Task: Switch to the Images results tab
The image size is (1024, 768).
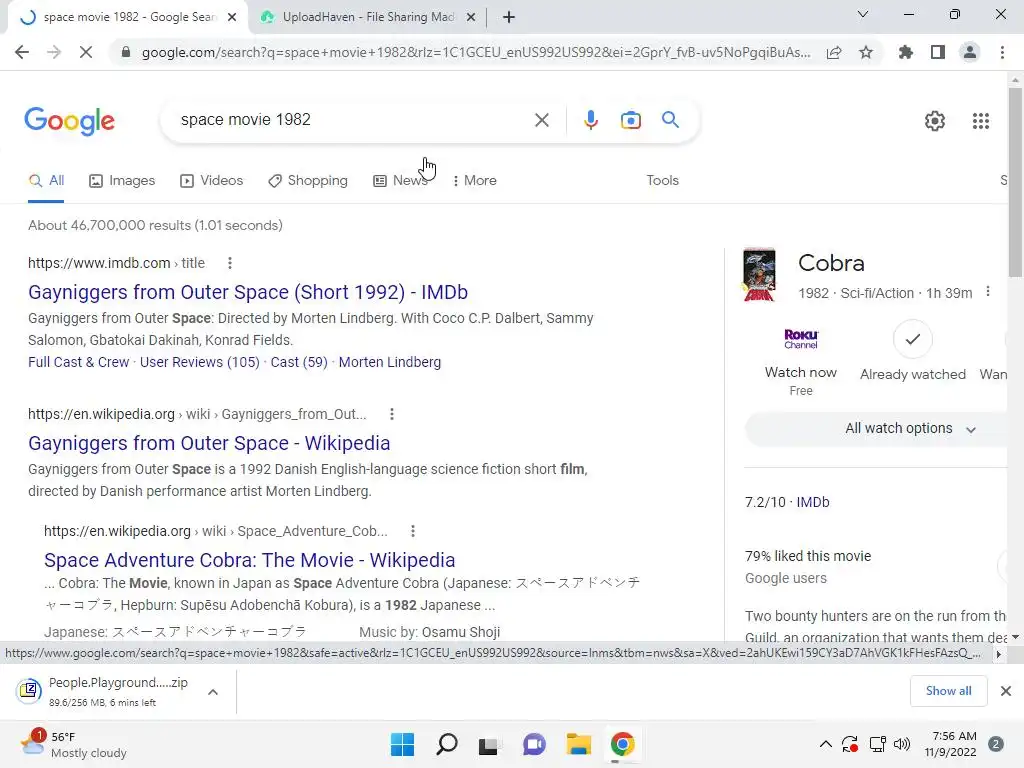Action: pyautogui.click(x=122, y=181)
